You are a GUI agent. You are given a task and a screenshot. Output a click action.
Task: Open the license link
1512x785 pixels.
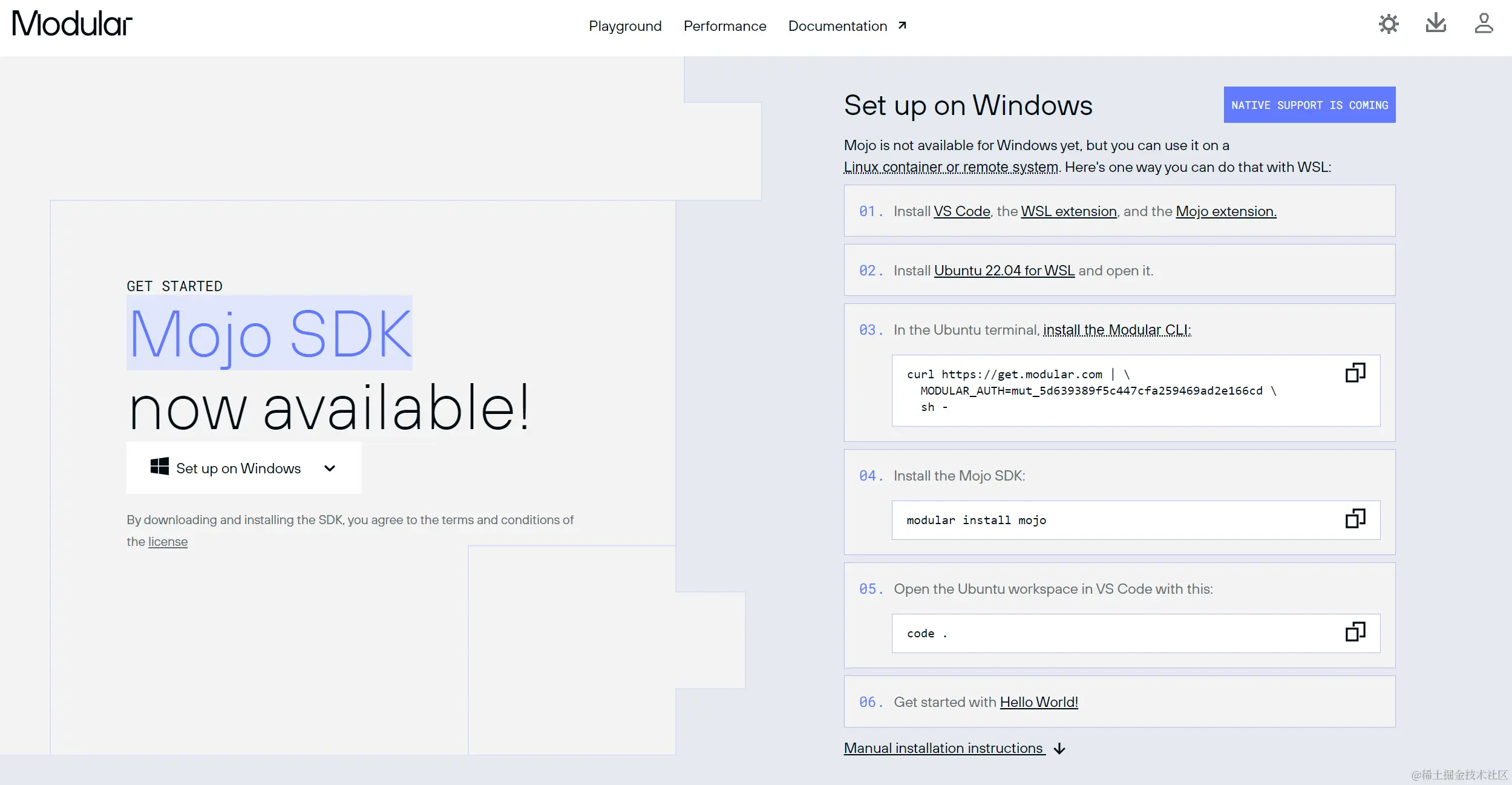point(168,542)
